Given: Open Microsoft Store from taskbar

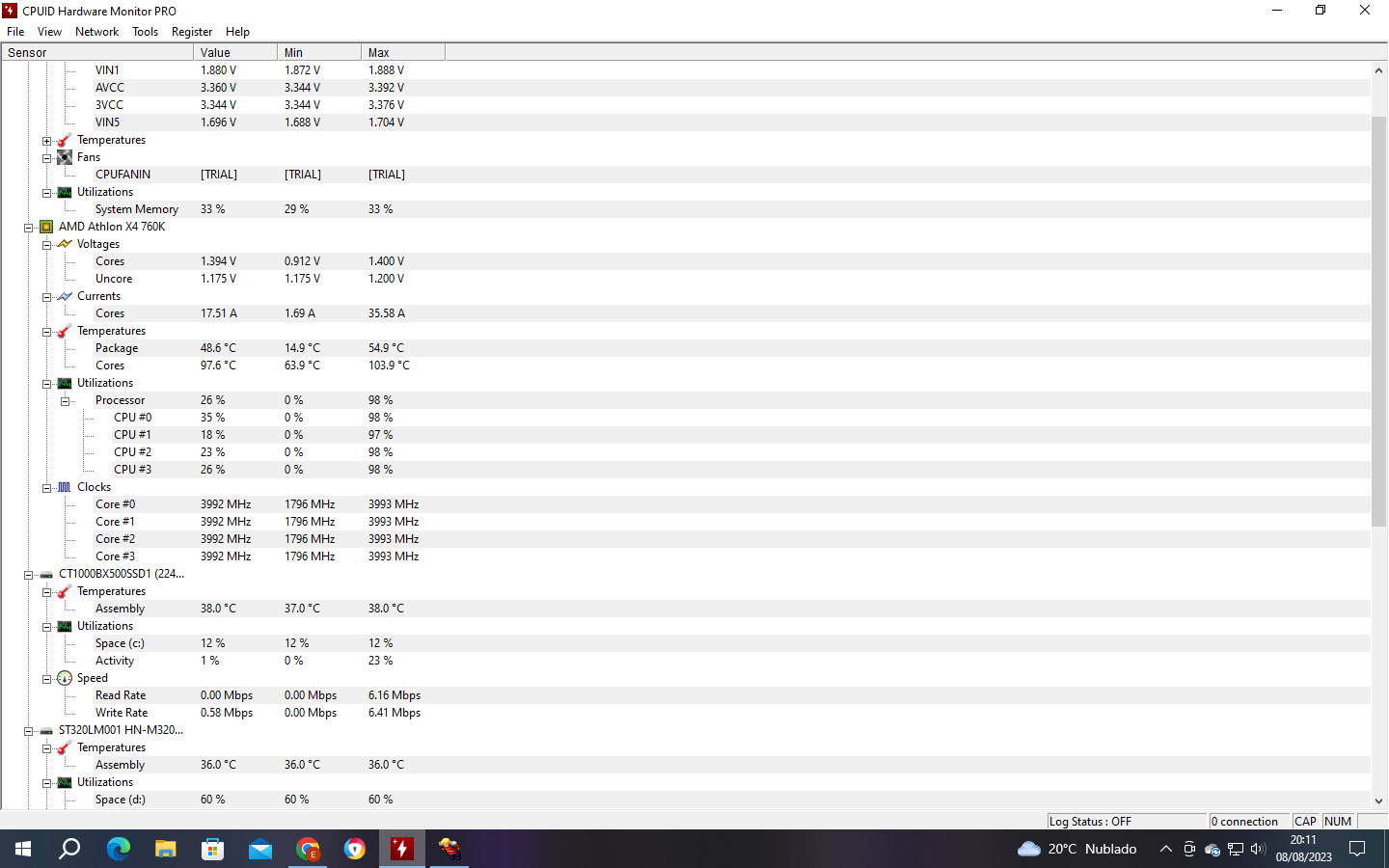Looking at the screenshot, I should [x=212, y=849].
